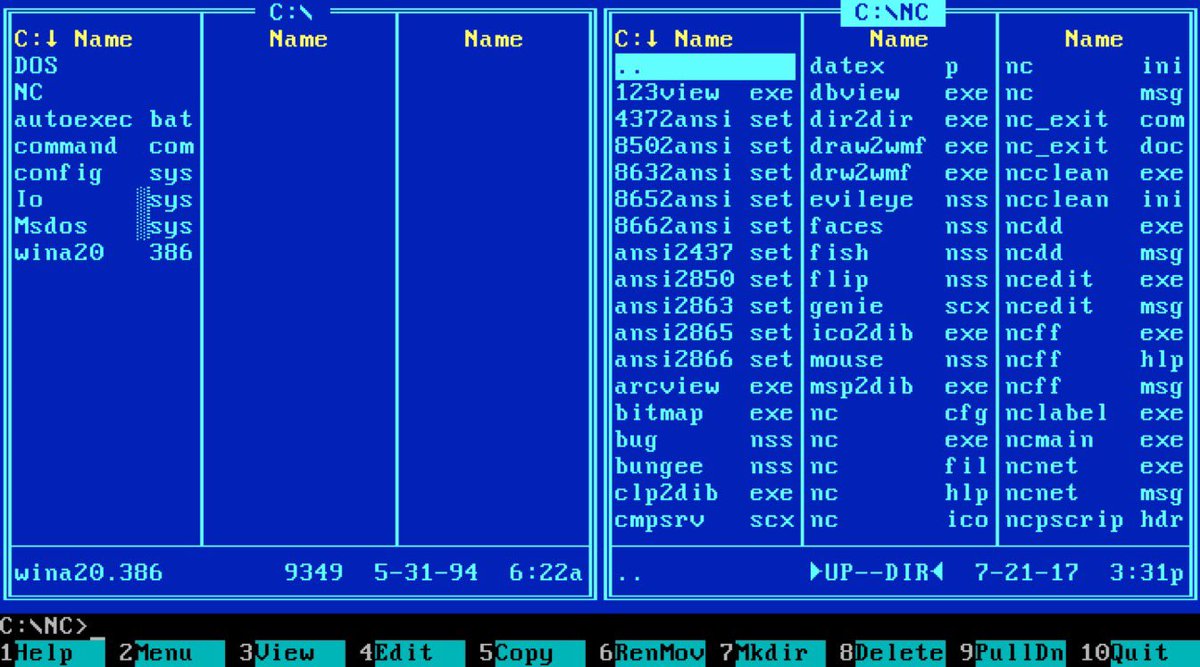Select the 123view exe file
Image resolution: width=1200 pixels, height=667 pixels.
704,93
